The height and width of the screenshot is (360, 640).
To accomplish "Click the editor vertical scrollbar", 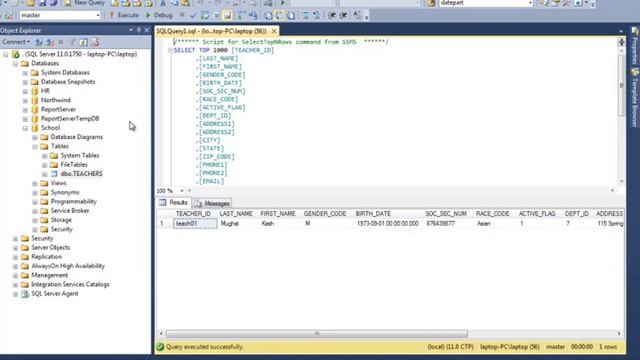I will (x=621, y=85).
